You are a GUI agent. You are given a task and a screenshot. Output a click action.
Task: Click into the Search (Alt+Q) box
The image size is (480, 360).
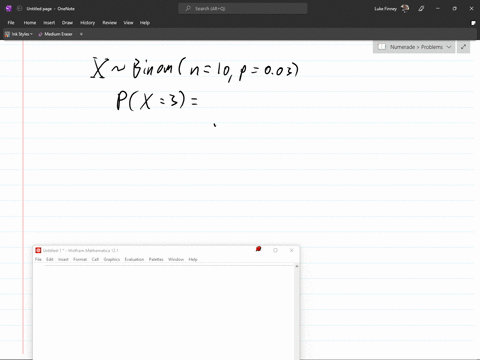(x=243, y=8)
